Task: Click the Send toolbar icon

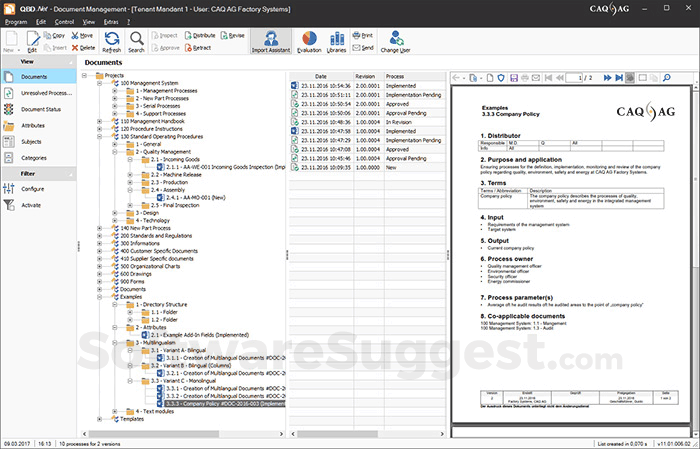Action: point(362,48)
